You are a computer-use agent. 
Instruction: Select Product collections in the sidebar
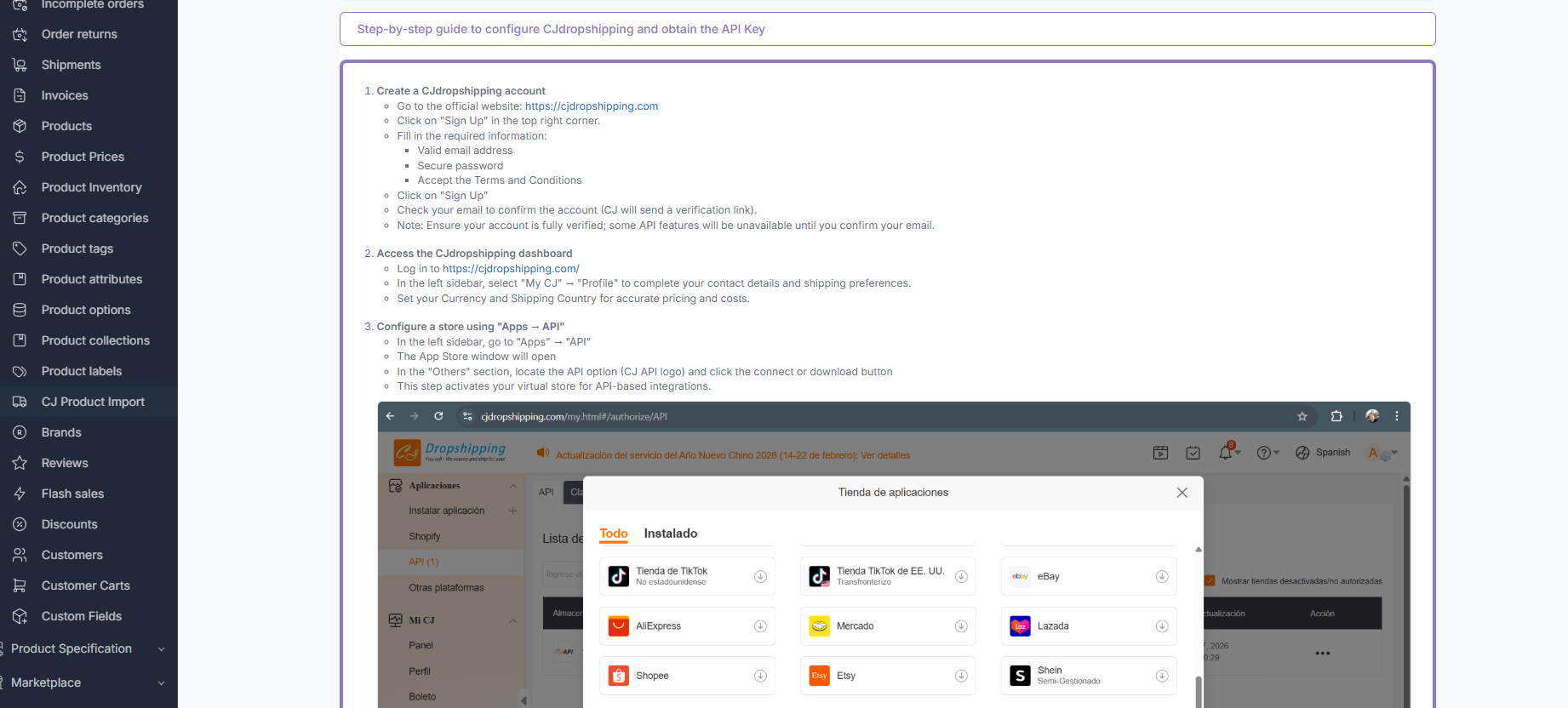(95, 340)
